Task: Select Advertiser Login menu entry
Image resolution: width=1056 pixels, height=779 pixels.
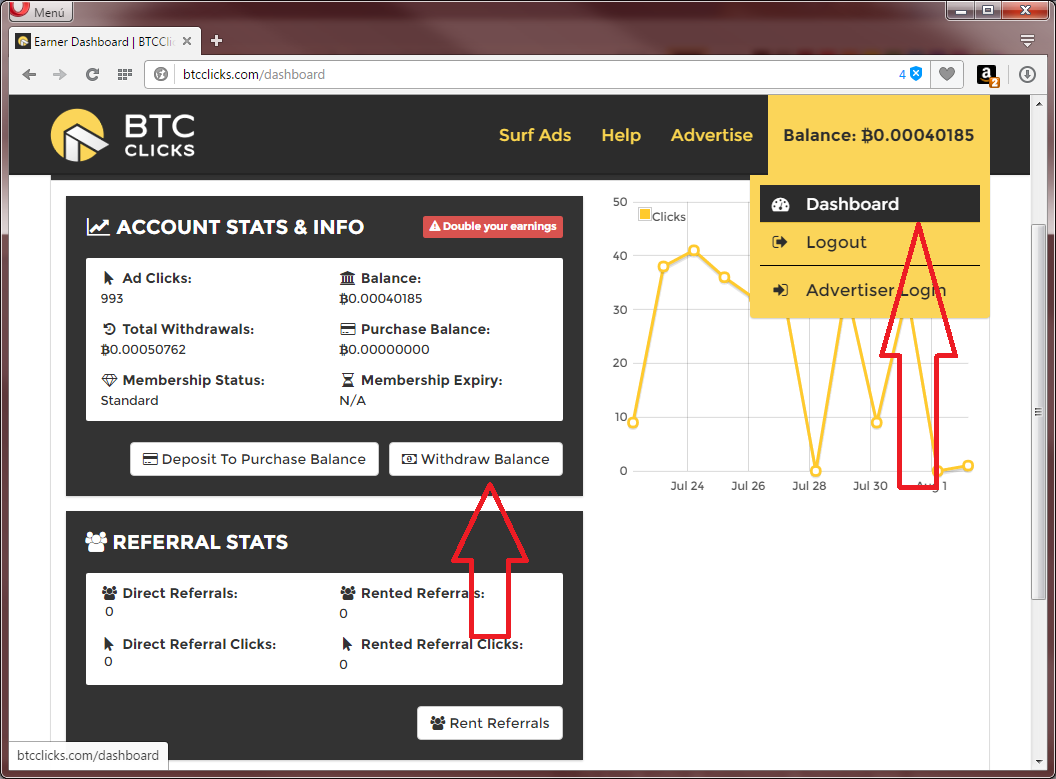Action: [875, 290]
